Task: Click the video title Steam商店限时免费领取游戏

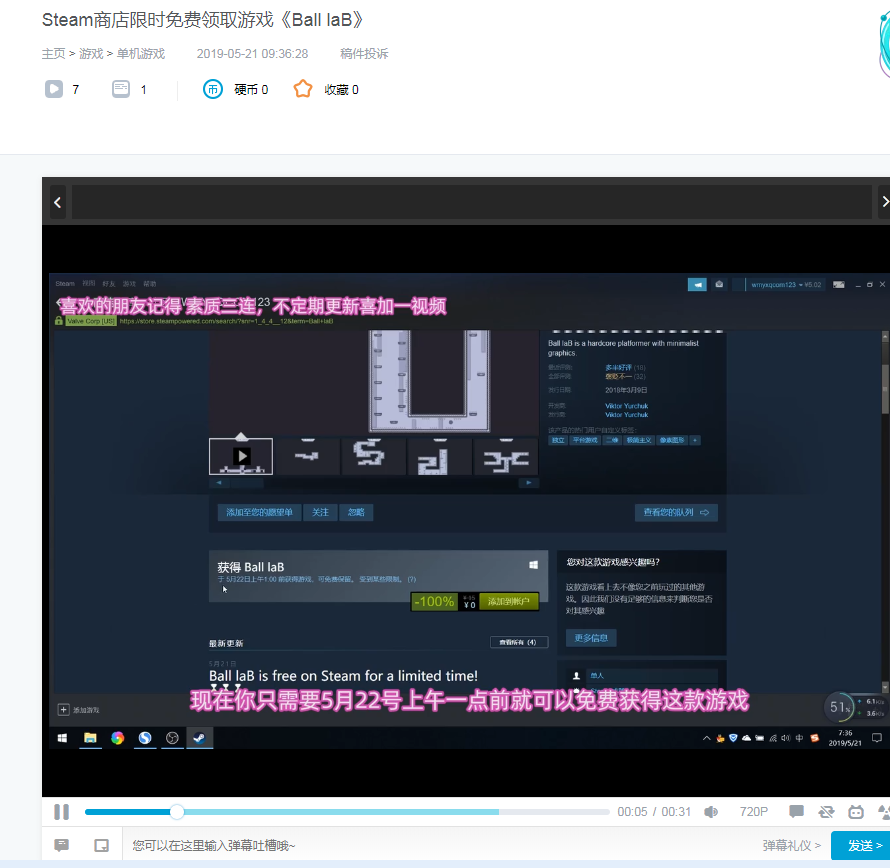Action: (201, 20)
